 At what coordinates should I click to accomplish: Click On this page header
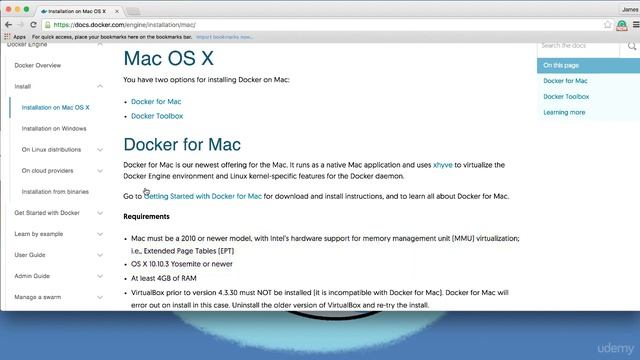coord(588,66)
